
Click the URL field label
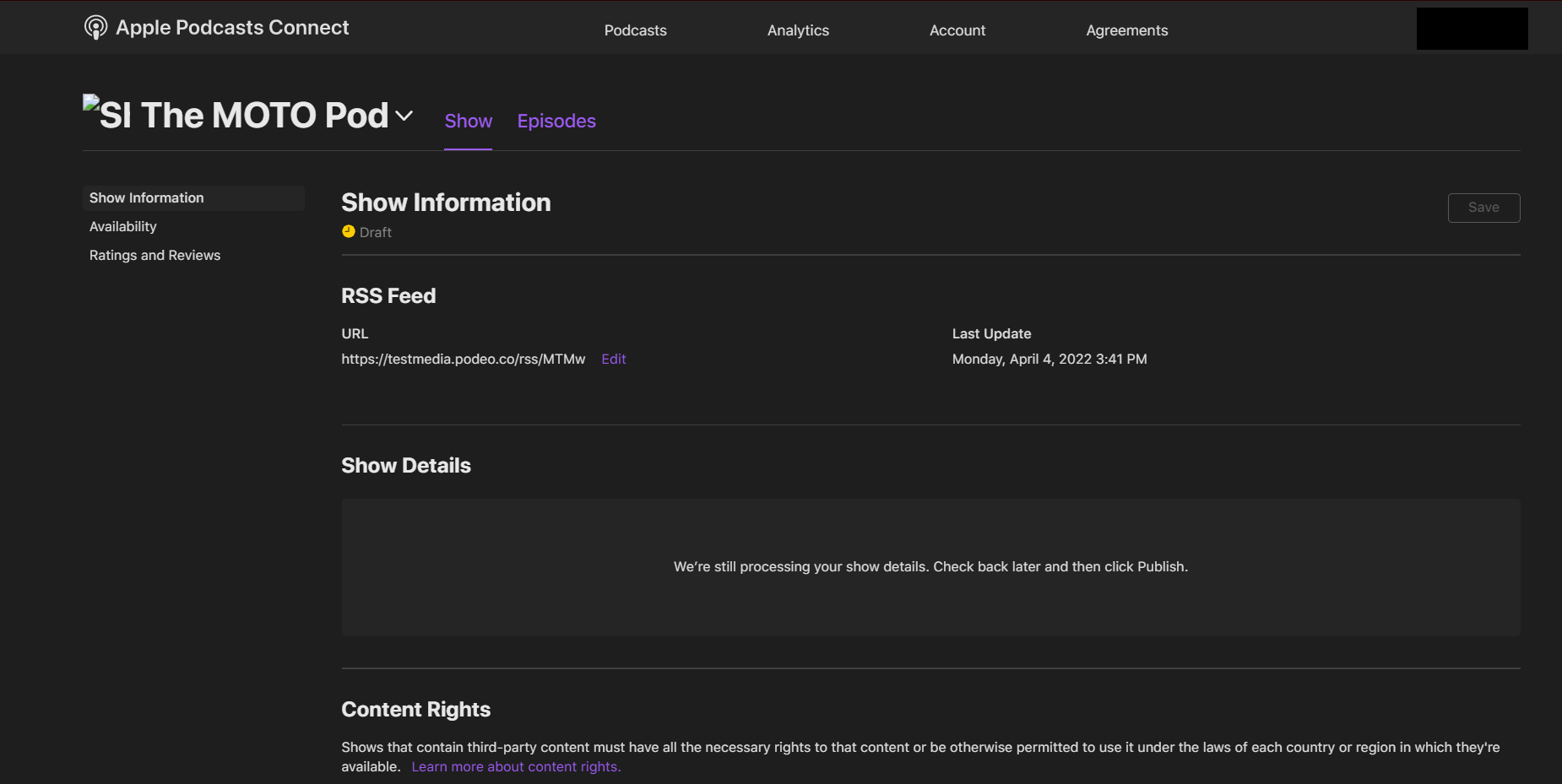click(x=355, y=333)
